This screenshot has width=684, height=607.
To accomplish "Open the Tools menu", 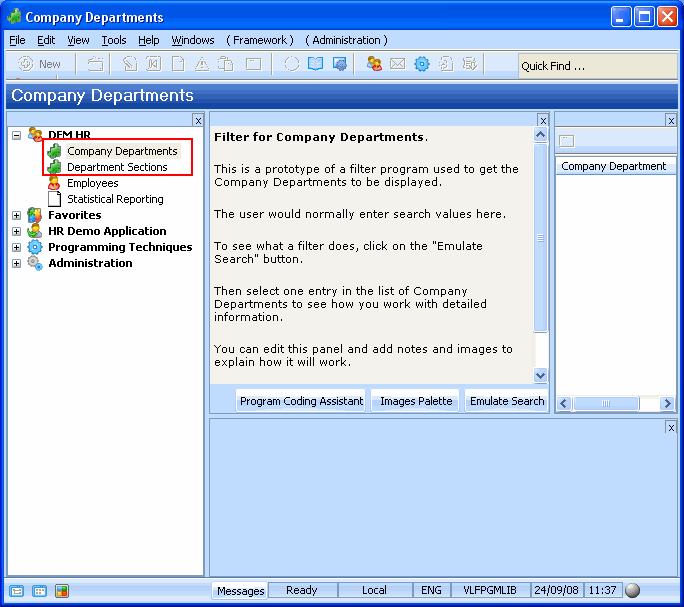I will (114, 40).
